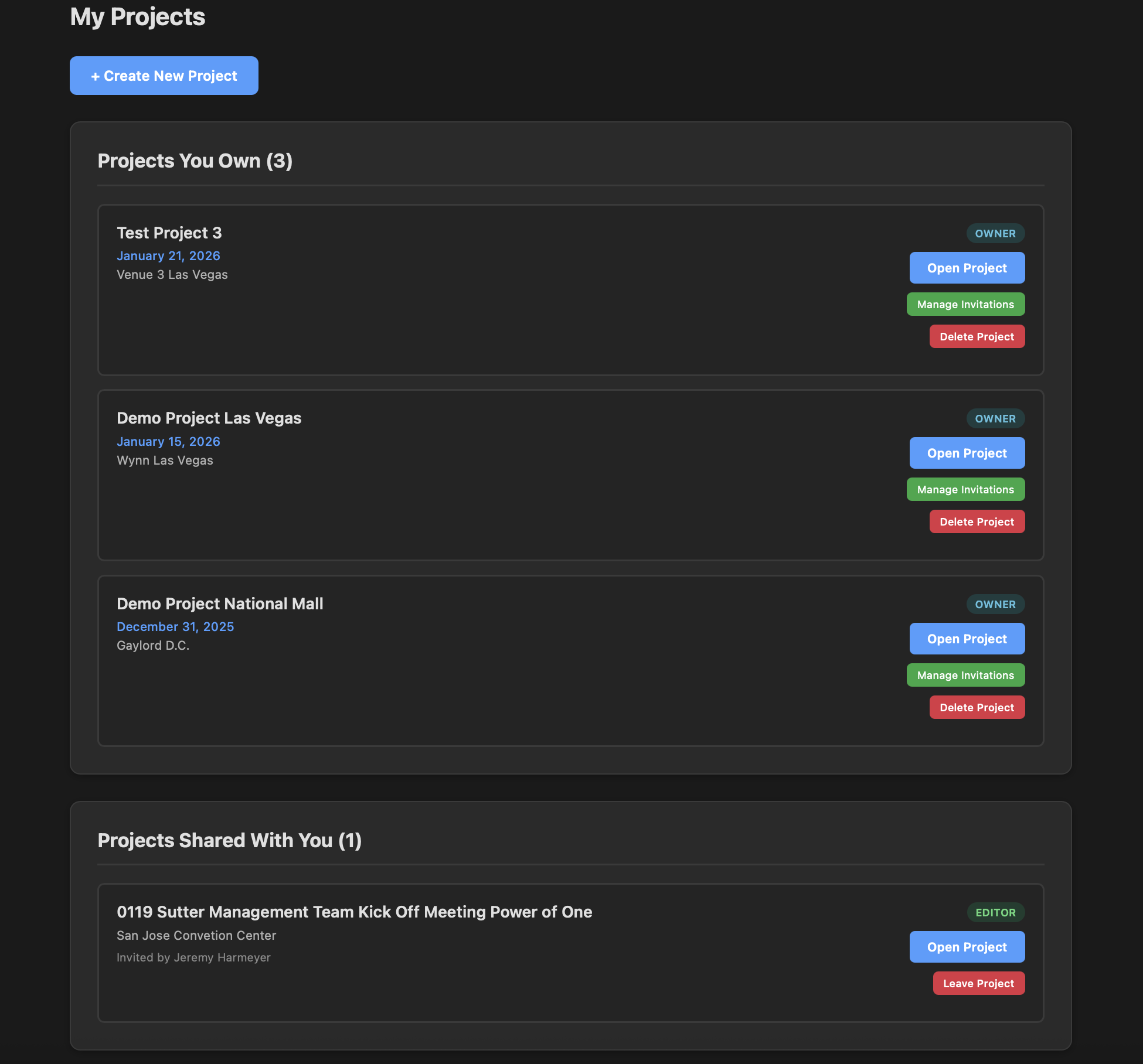The width and height of the screenshot is (1143, 1064).
Task: Delete the Test Project 3 project
Action: point(977,336)
